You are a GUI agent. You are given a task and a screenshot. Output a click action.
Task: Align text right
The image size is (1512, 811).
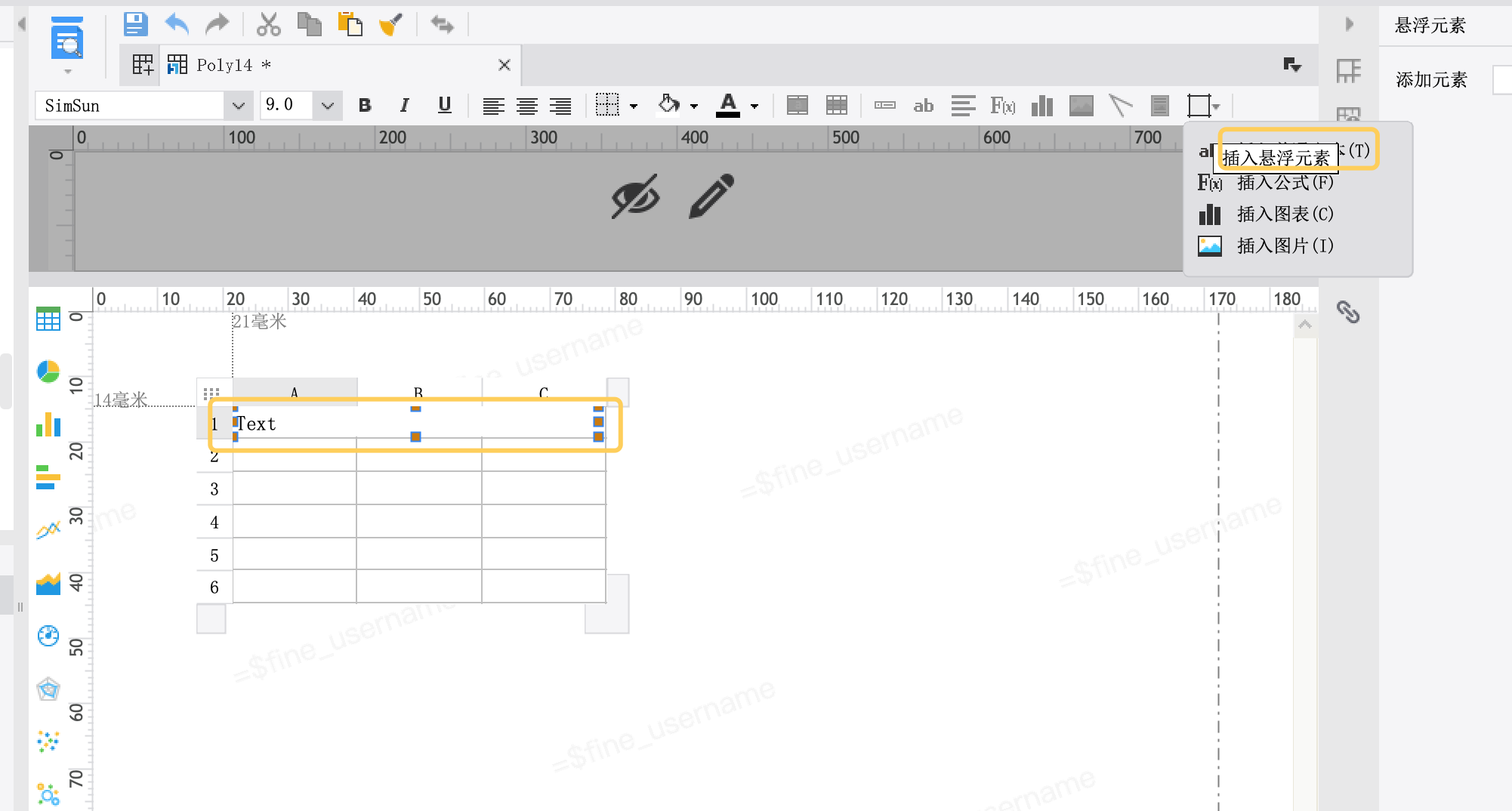coord(560,106)
